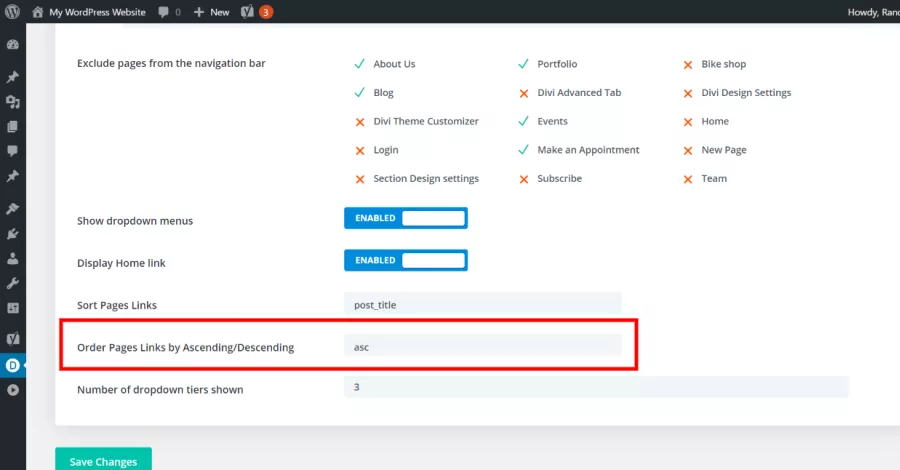This screenshot has width=900, height=470.
Task: Open Settings icon in sidebar
Action: [x=13, y=308]
